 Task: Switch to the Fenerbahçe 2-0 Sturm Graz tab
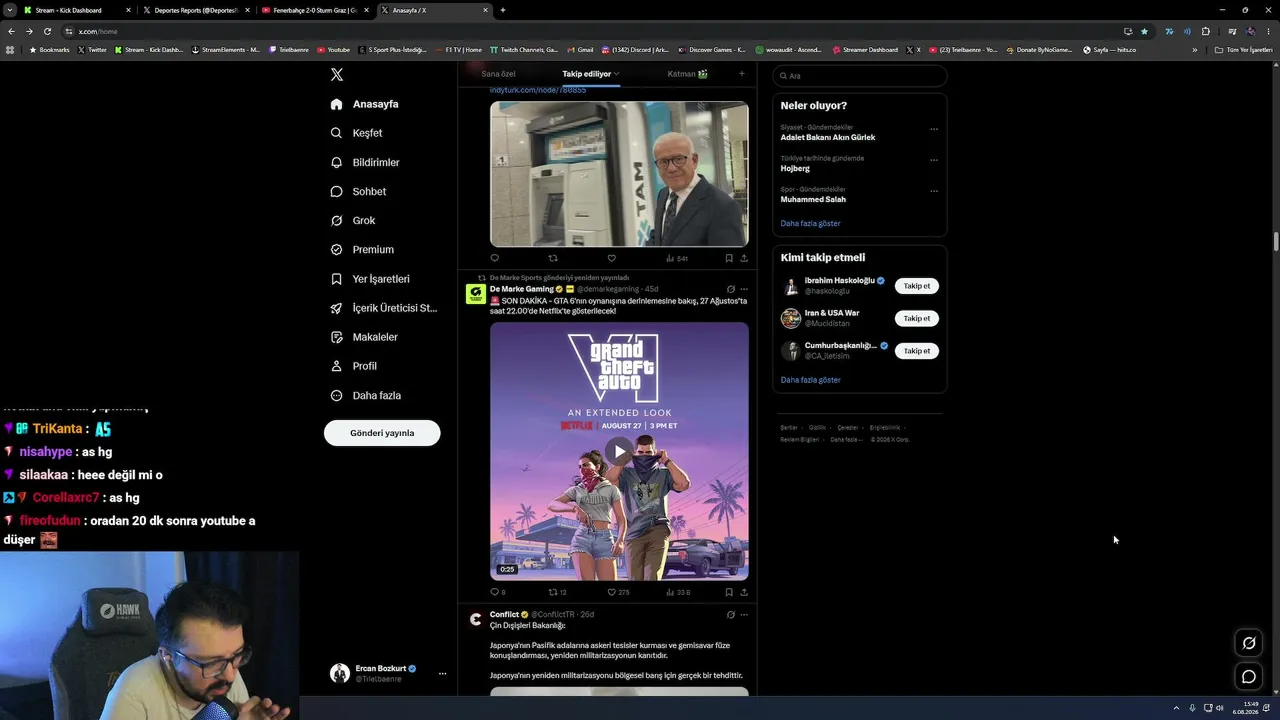click(x=313, y=10)
